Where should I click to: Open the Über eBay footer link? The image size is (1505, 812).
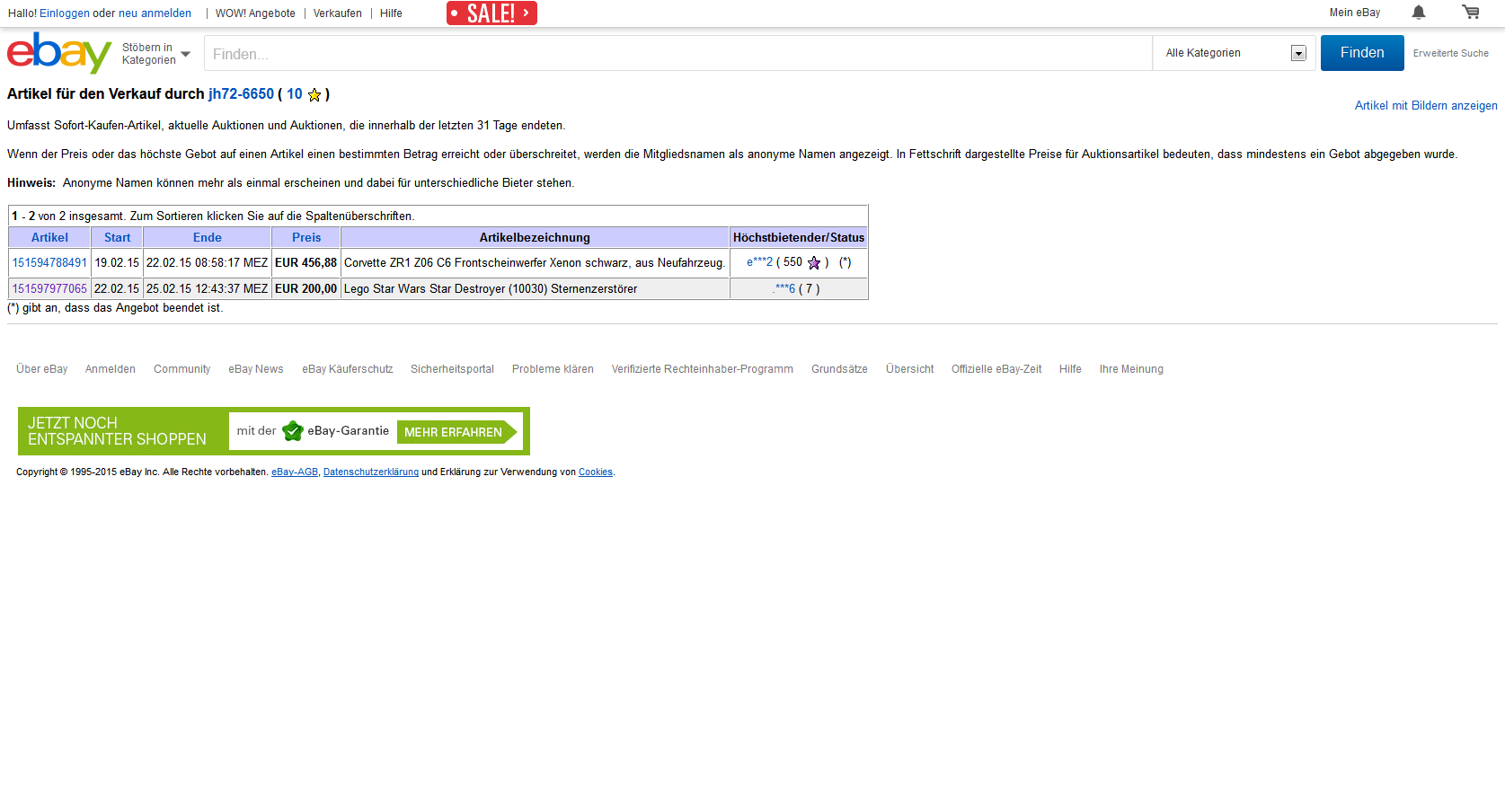tap(41, 369)
